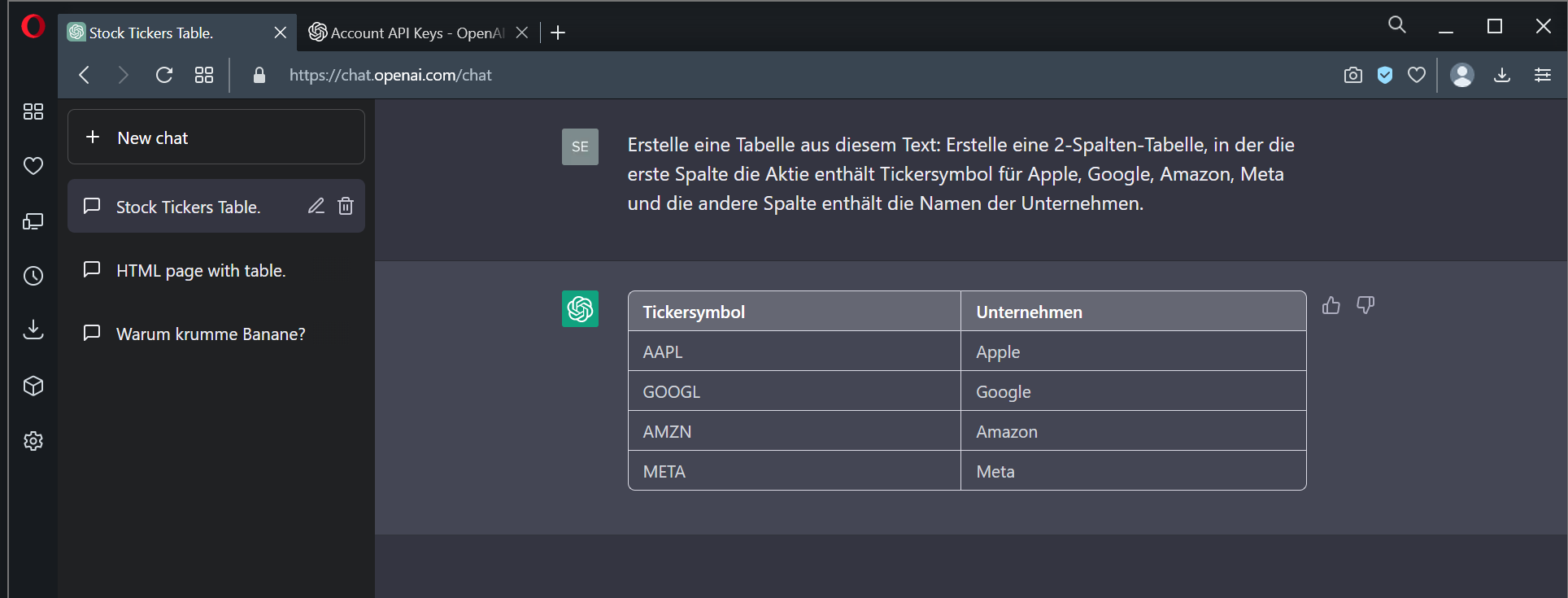Open History clock in the sidebar
The width and height of the screenshot is (1568, 598).
pyautogui.click(x=33, y=276)
